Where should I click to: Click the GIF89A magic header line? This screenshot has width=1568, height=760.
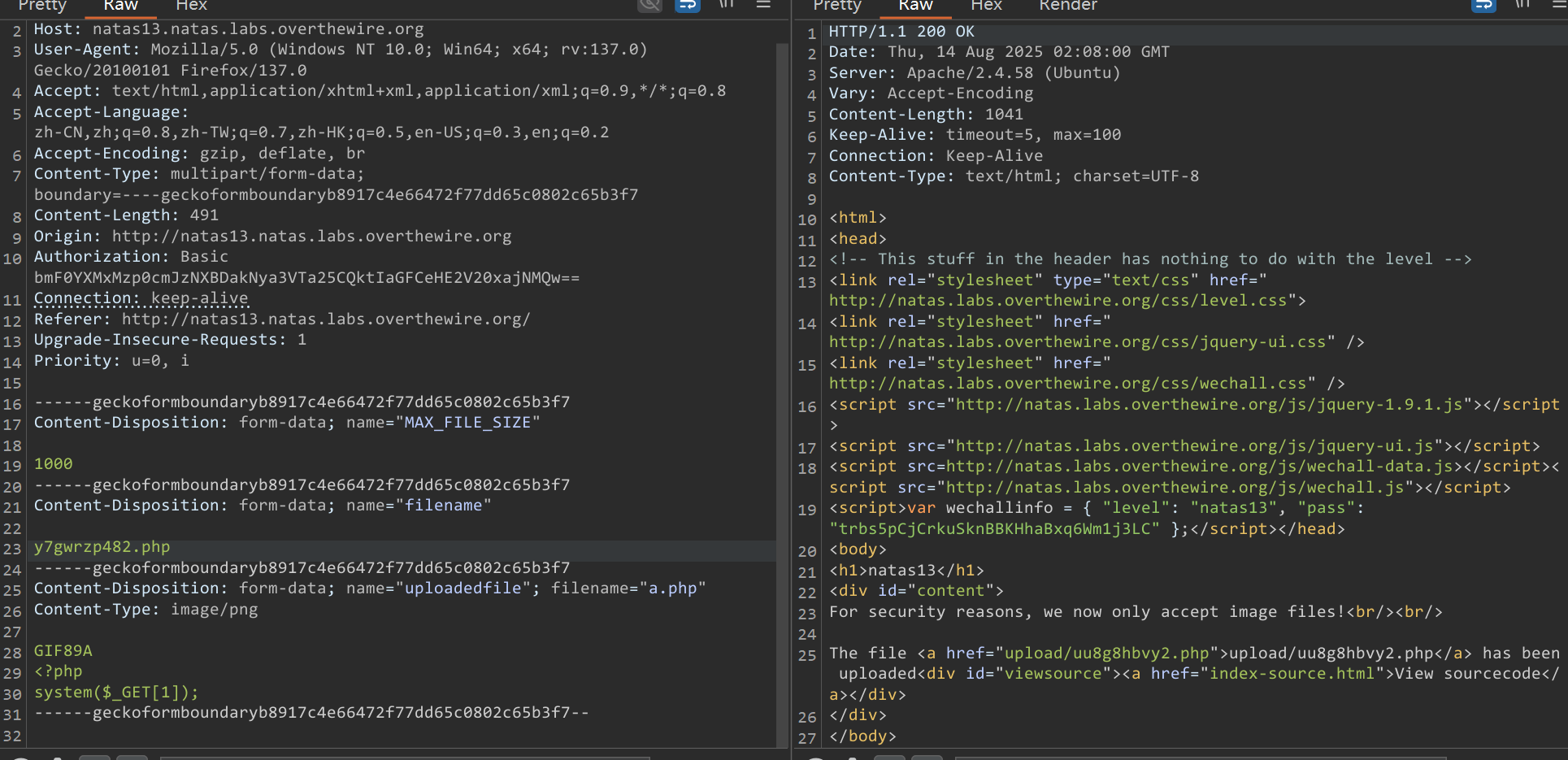point(63,651)
